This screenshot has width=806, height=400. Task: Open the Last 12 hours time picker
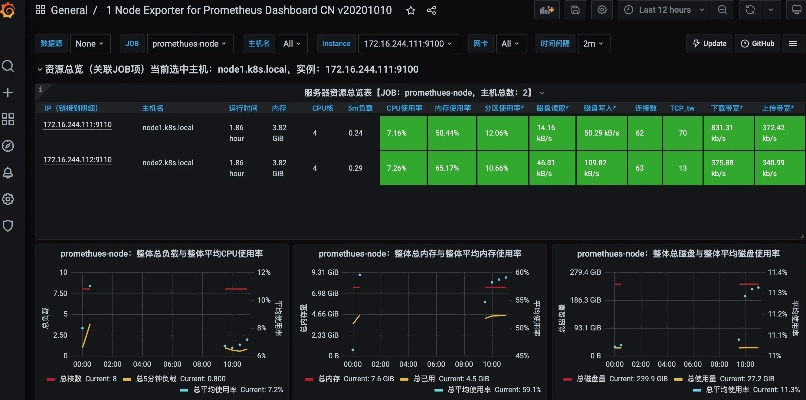tap(665, 10)
